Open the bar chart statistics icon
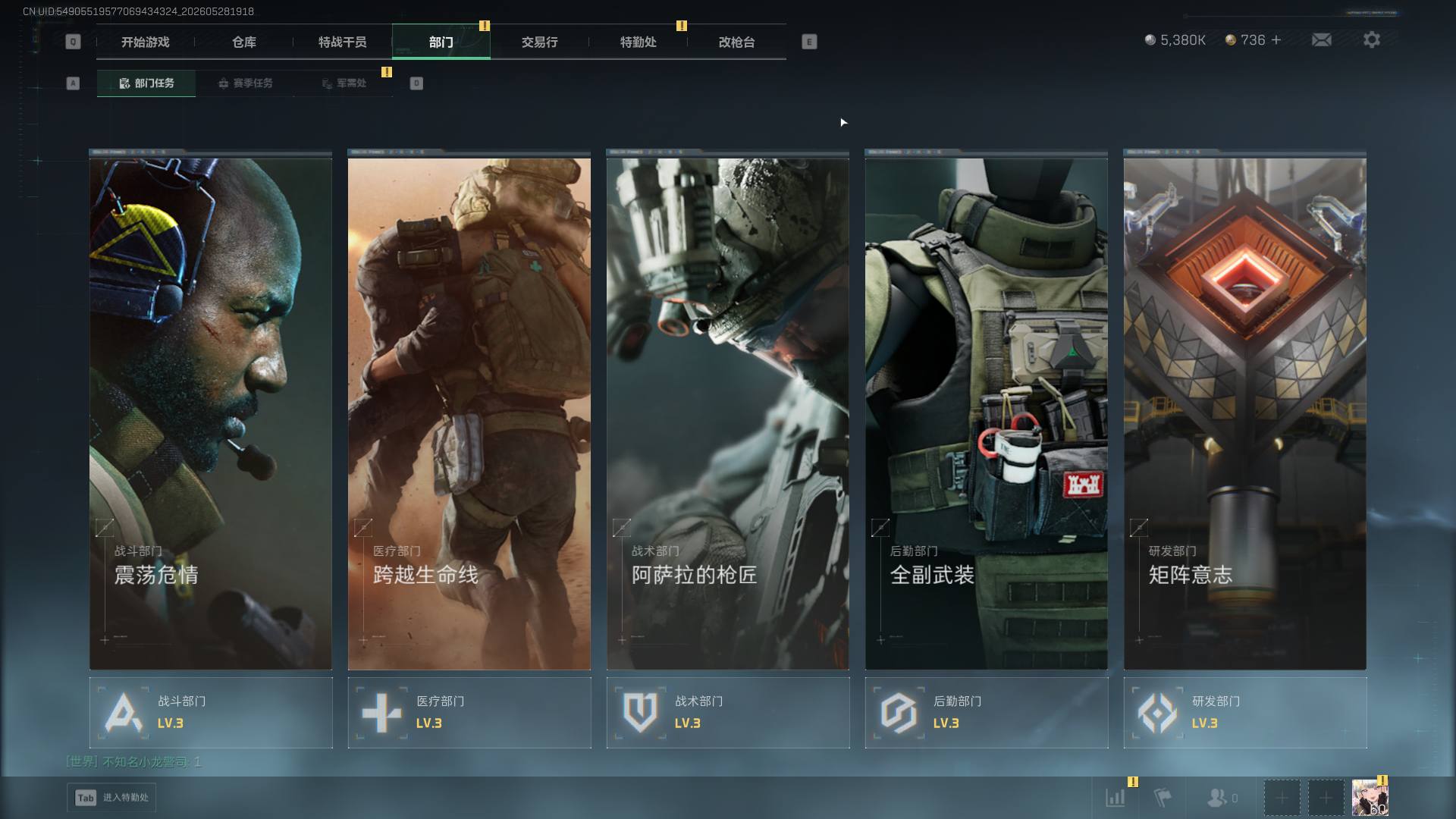The height and width of the screenshot is (819, 1456). (x=1116, y=798)
